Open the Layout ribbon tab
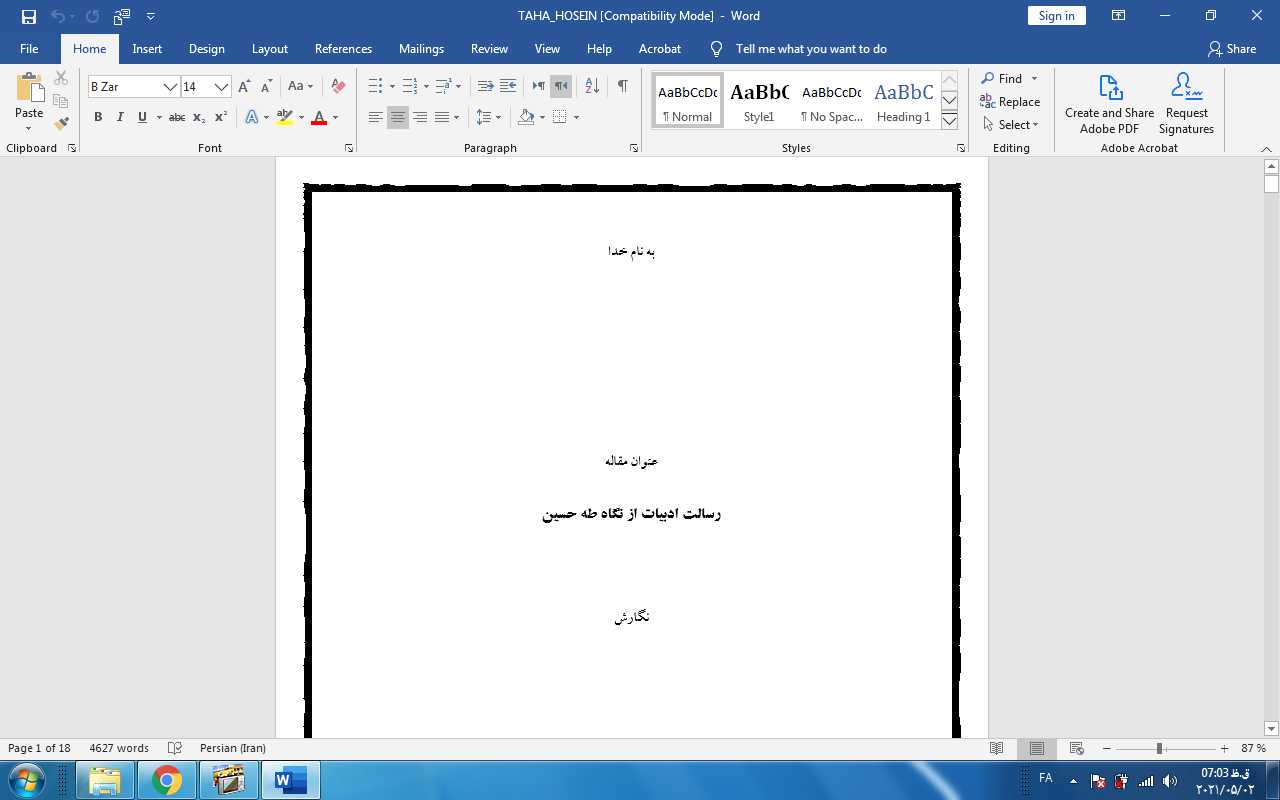1280x800 pixels. [x=269, y=49]
